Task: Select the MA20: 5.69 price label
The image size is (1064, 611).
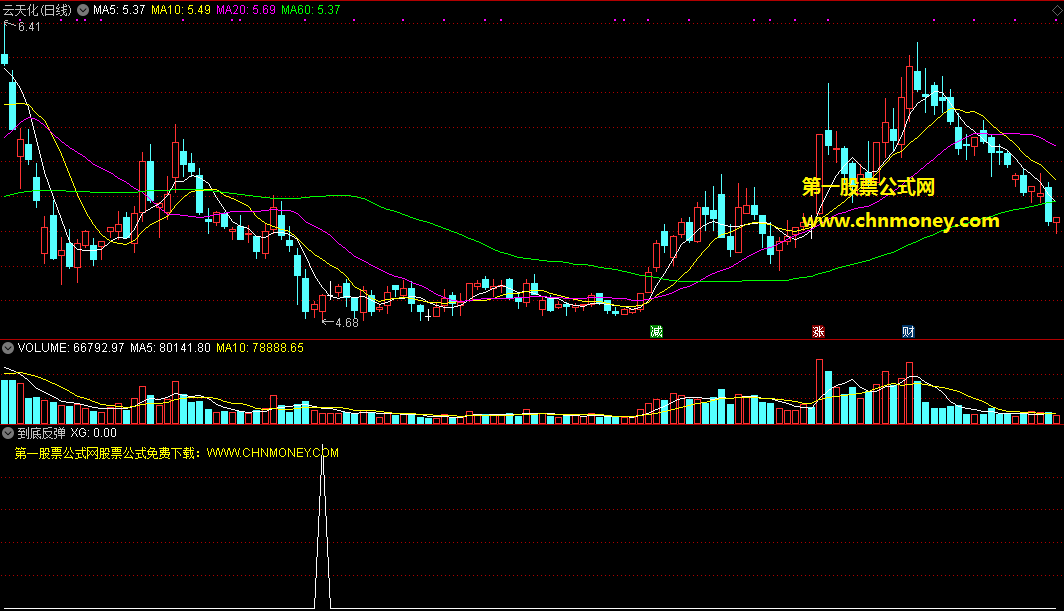Action: click(246, 10)
